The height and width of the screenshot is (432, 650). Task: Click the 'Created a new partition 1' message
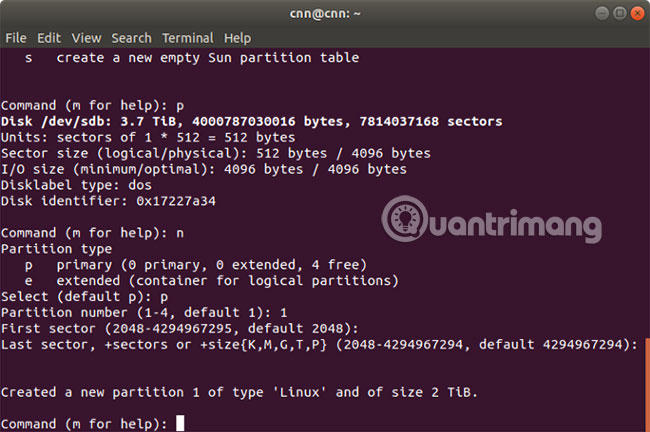[239, 391]
